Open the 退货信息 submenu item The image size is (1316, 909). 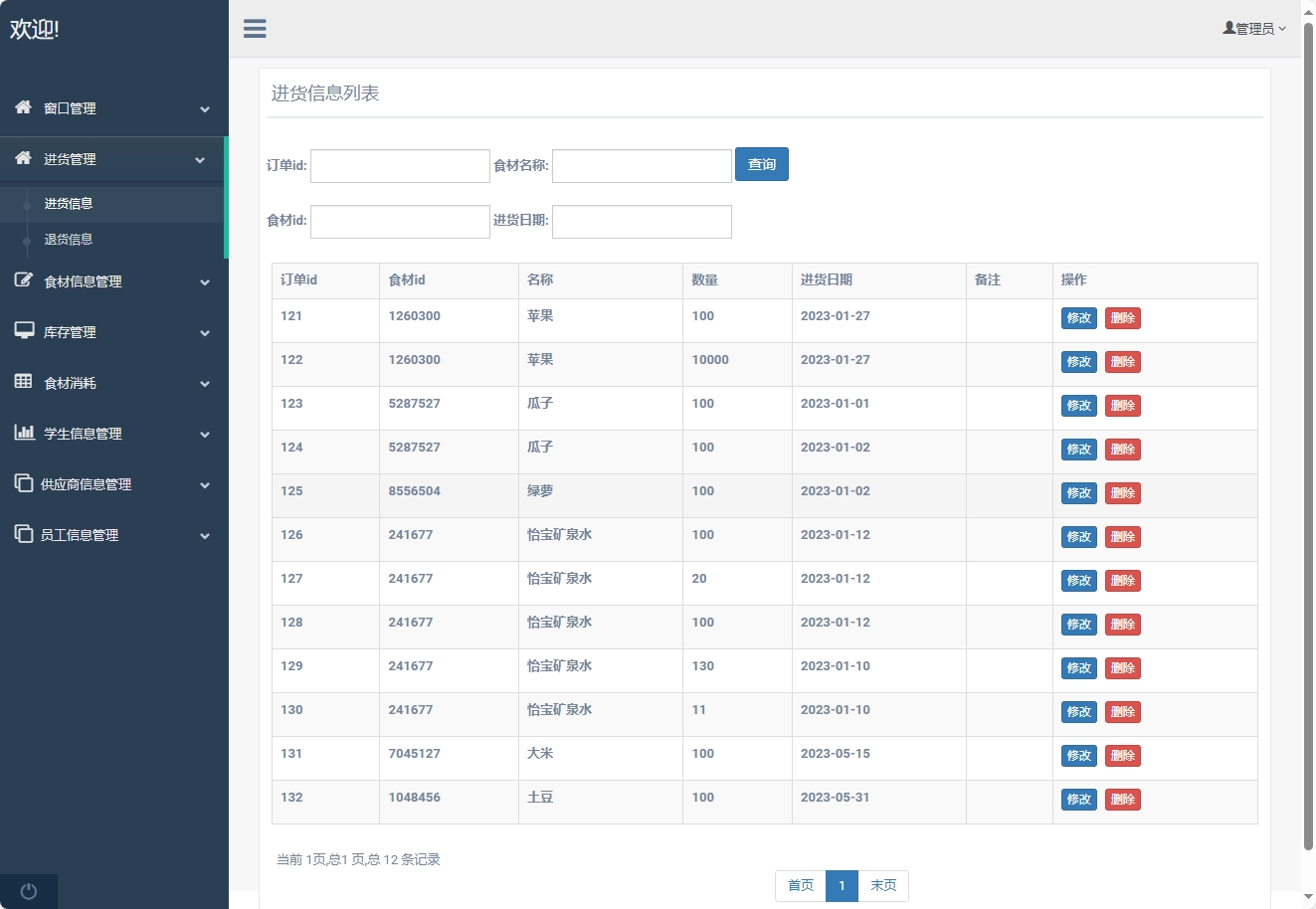[x=68, y=240]
